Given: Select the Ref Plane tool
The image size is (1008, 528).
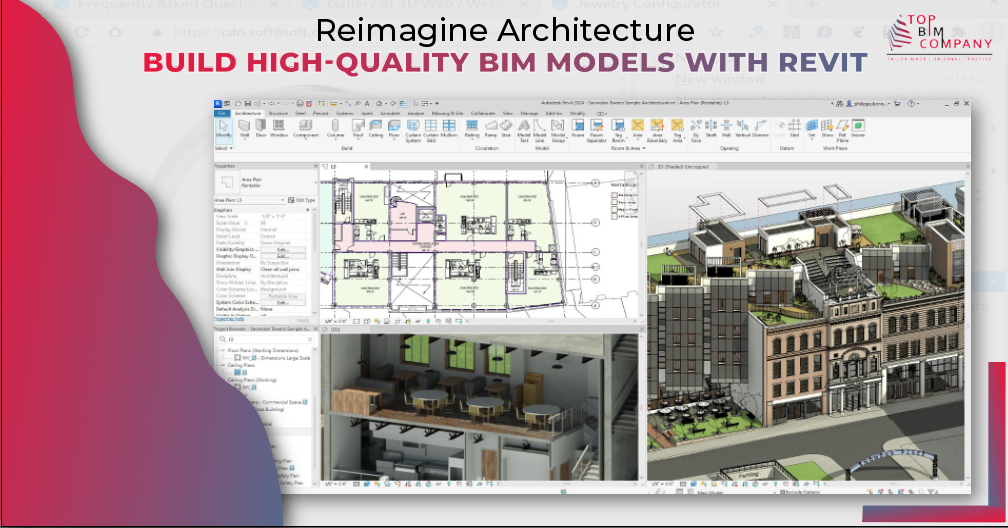Looking at the screenshot, I should (843, 131).
